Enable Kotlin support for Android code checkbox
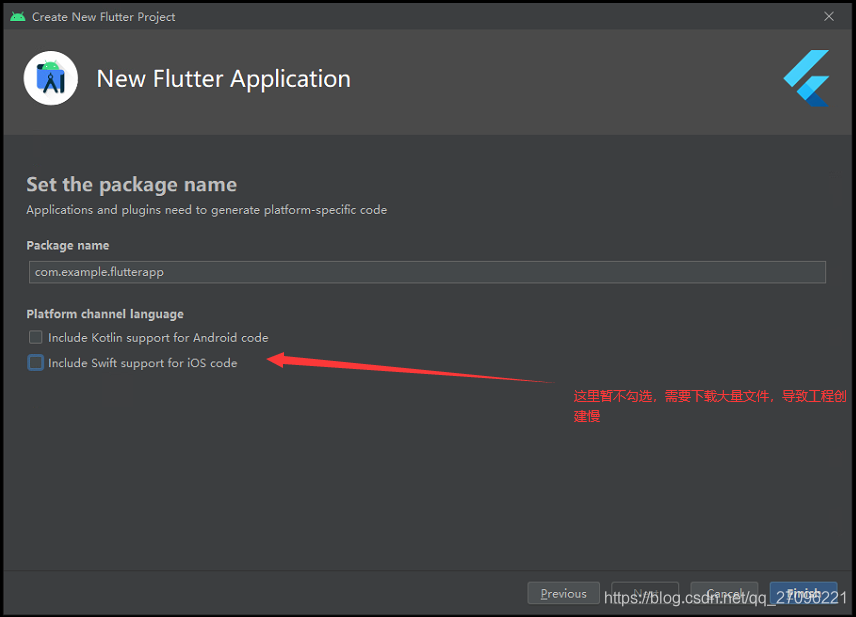The image size is (856, 617). [x=35, y=337]
